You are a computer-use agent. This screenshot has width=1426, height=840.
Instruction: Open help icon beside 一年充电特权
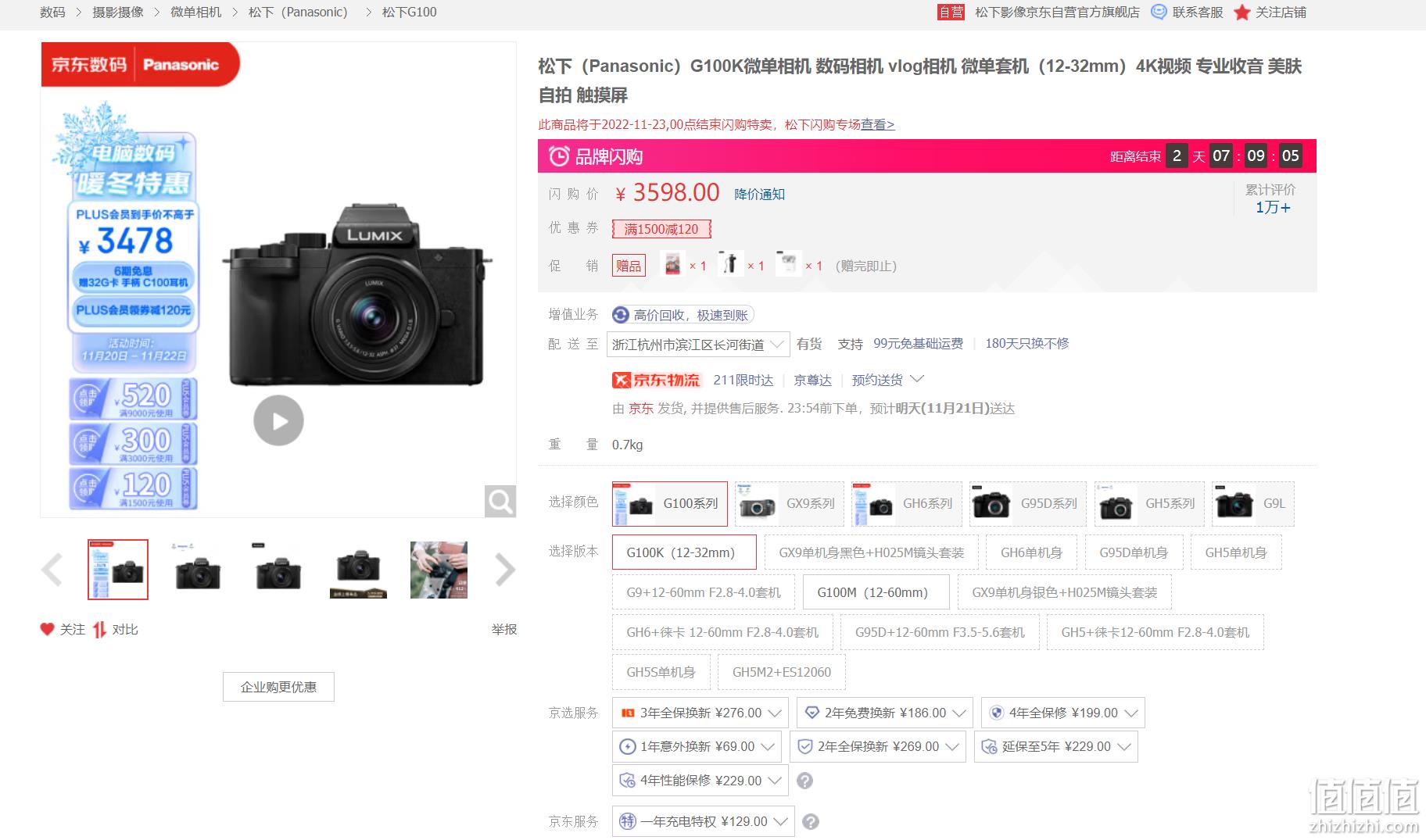coord(811,822)
